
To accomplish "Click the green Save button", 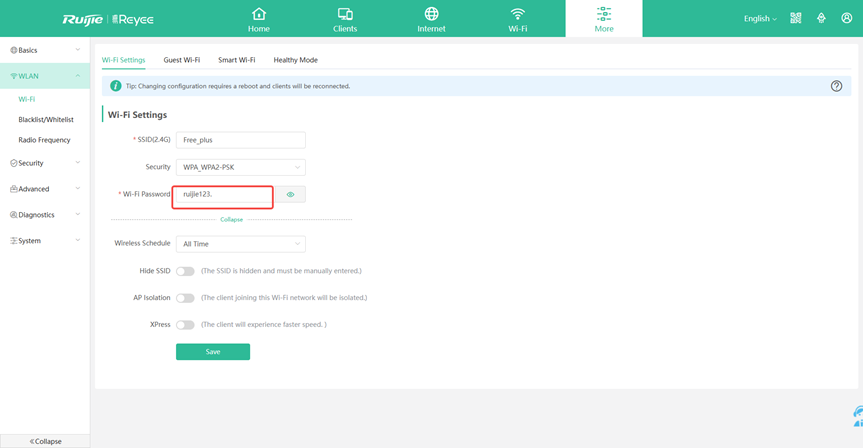I will click(x=213, y=352).
